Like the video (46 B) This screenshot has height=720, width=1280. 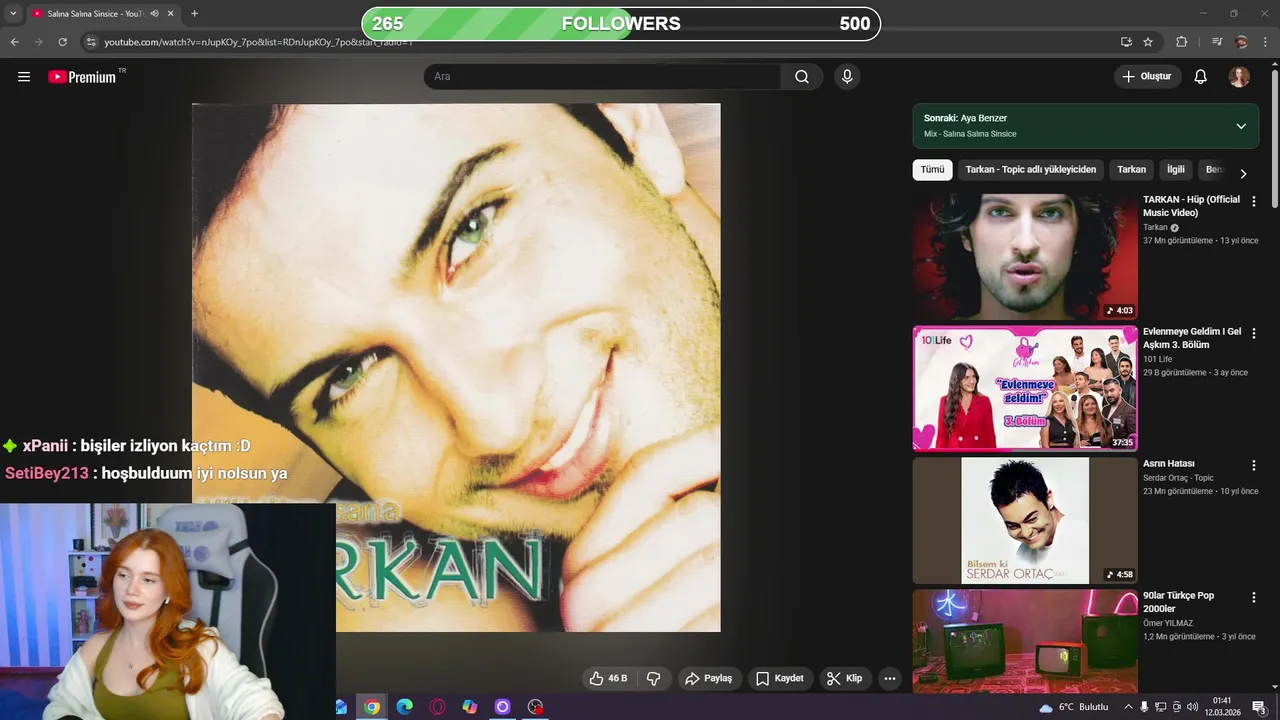pos(608,678)
